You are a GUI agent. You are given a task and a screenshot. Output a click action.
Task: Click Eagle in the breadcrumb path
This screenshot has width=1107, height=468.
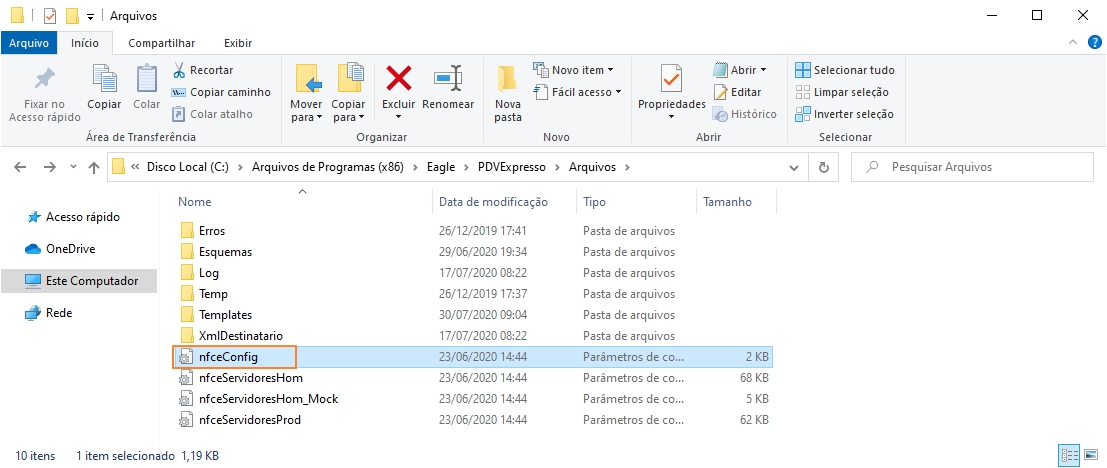click(442, 167)
